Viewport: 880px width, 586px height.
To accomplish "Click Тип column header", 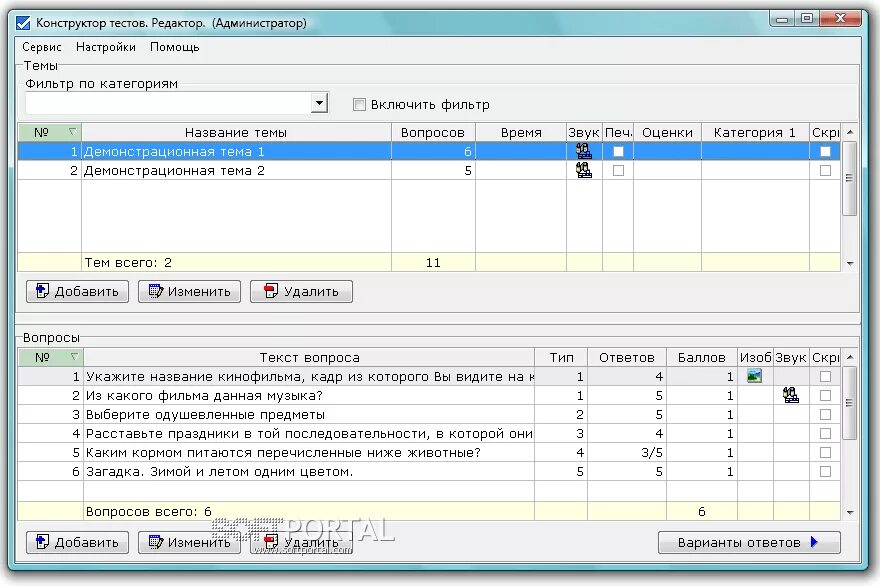I will [x=561, y=358].
